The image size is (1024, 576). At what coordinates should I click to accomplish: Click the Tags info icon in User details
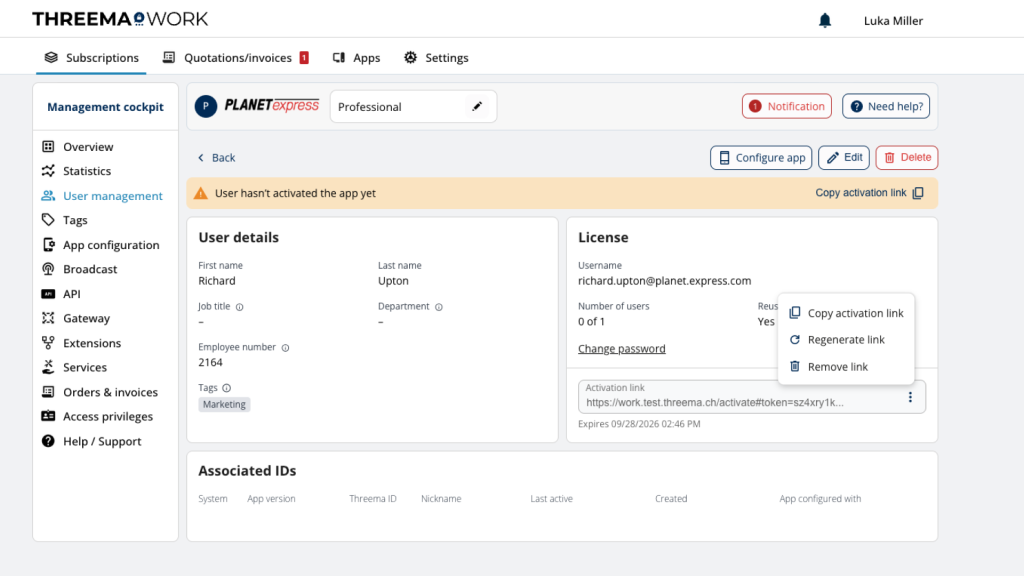coord(227,388)
